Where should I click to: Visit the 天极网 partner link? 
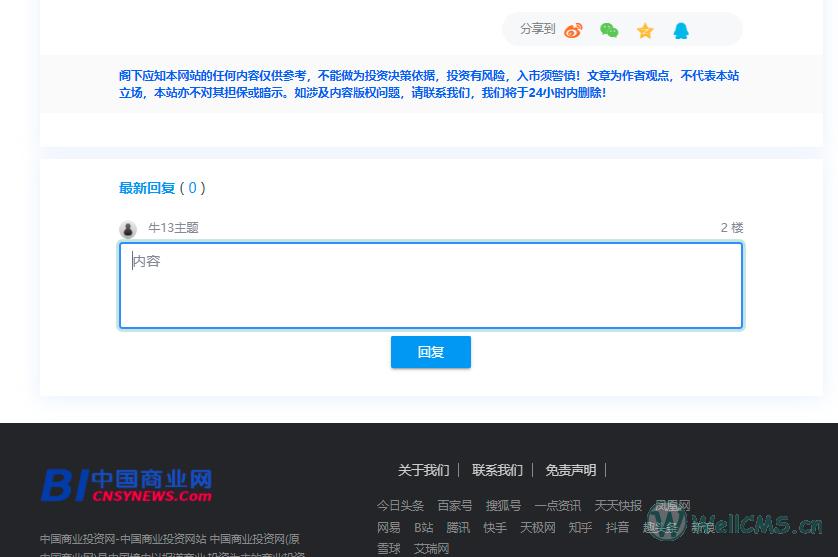point(538,528)
